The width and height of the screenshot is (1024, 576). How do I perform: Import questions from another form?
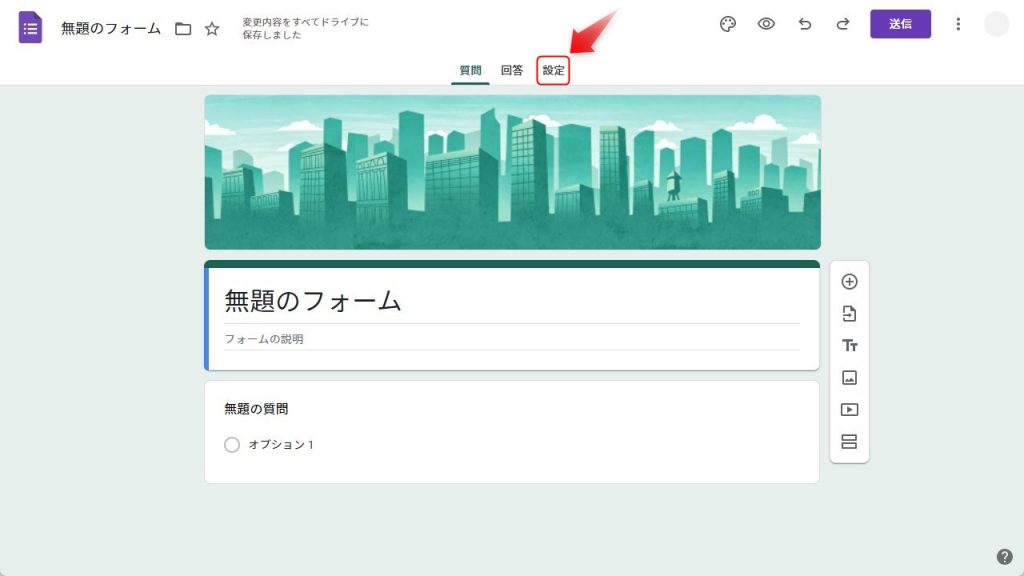coord(849,313)
